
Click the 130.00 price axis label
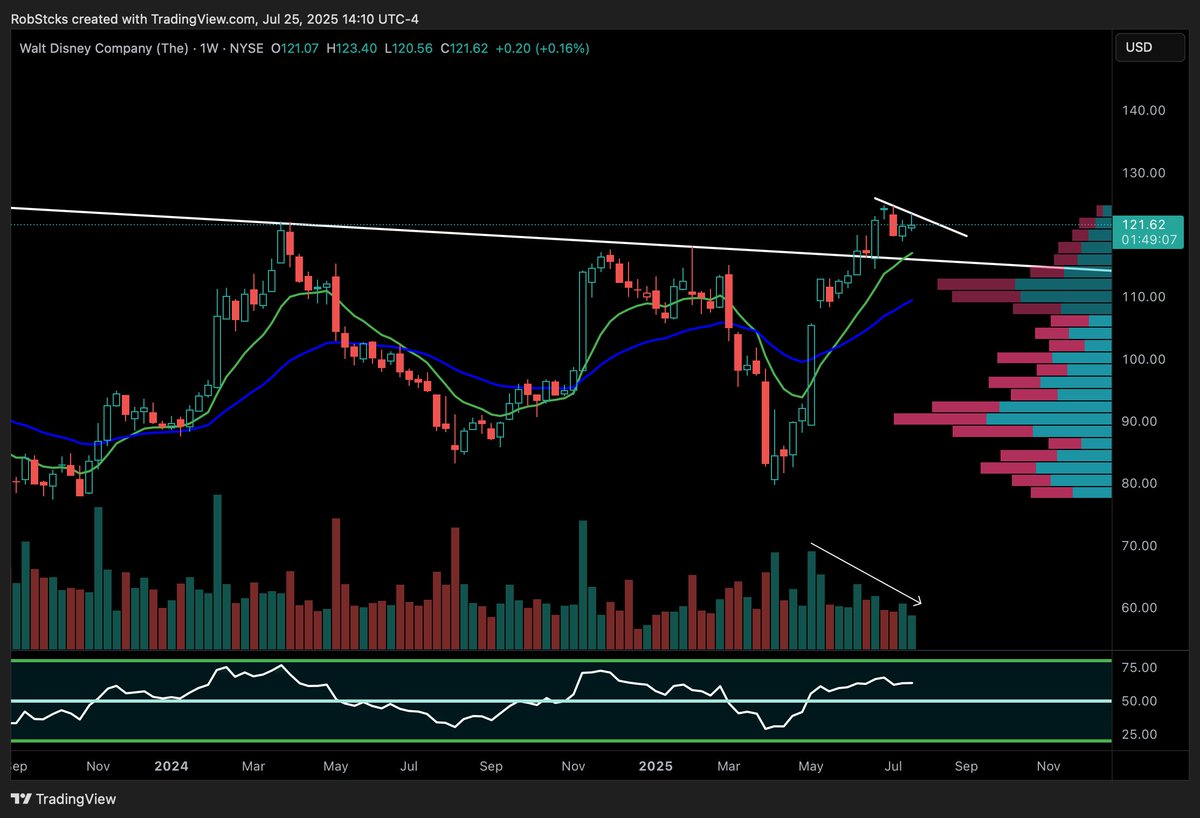click(x=1142, y=172)
